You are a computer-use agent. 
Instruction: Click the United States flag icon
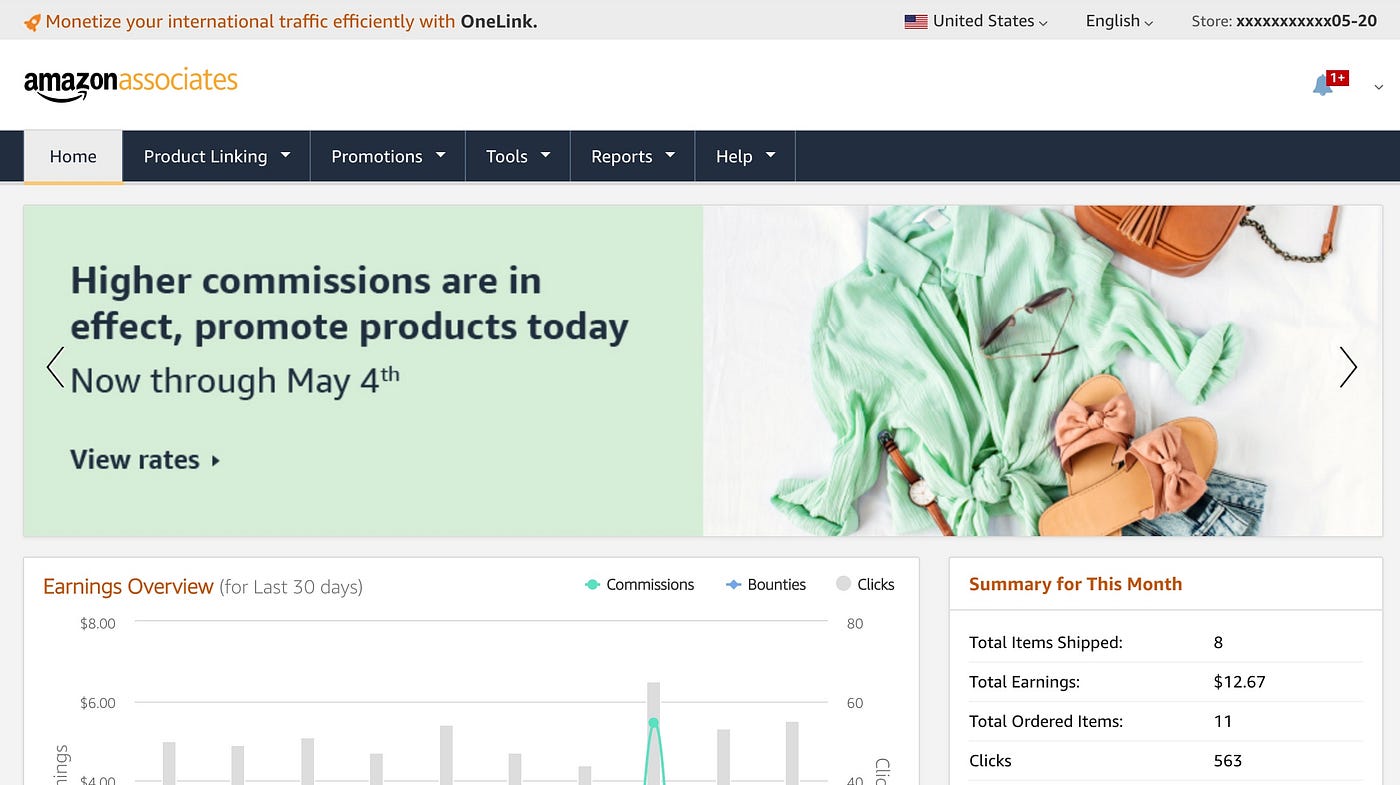coord(915,21)
